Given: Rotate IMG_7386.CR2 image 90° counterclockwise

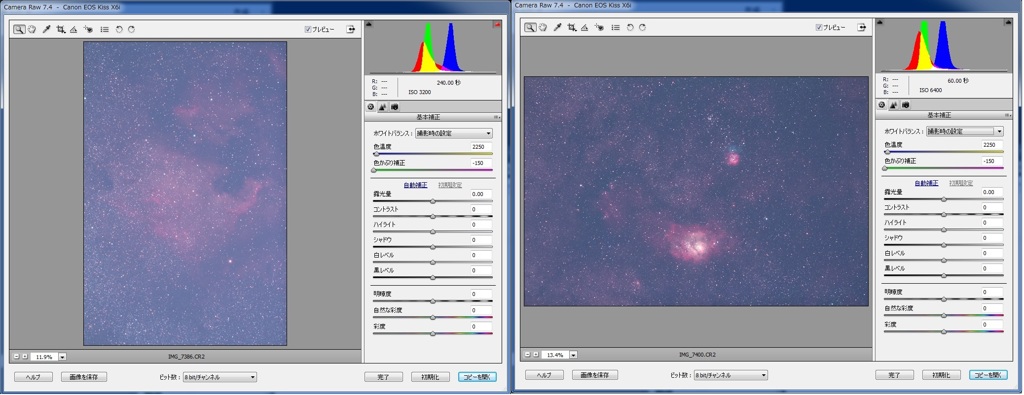Looking at the screenshot, I should coord(119,29).
